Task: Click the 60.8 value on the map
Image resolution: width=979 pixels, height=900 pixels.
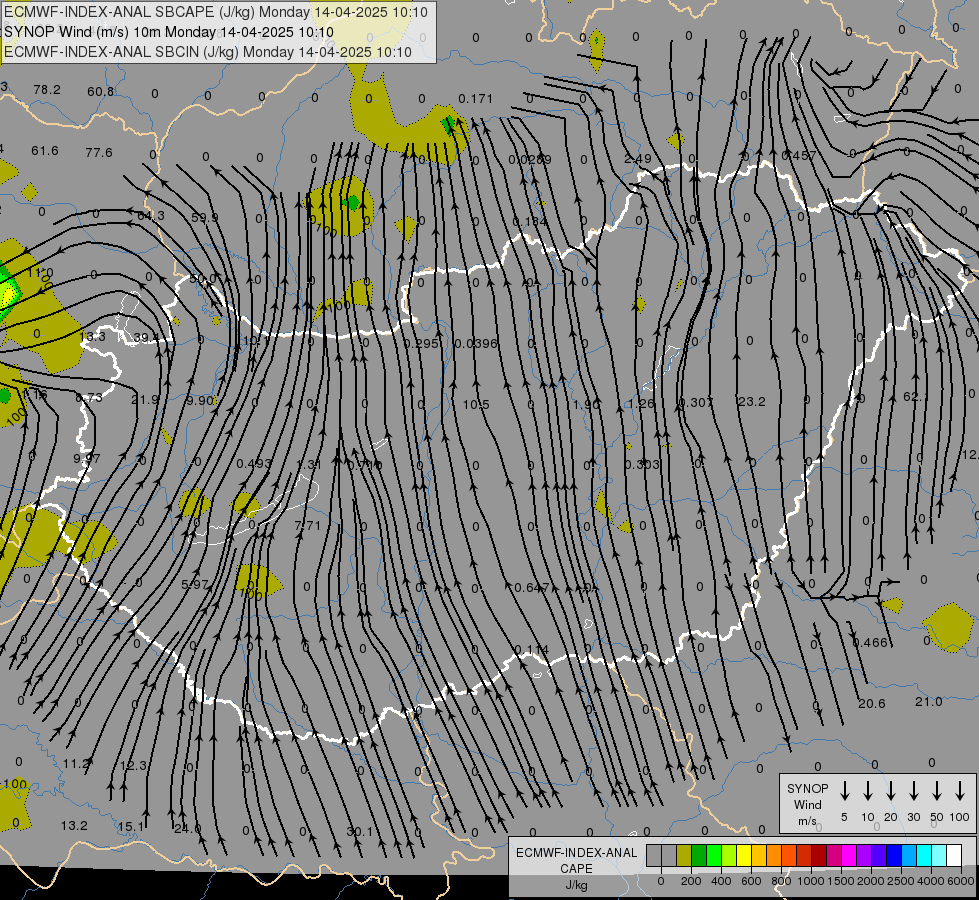Action: click(x=101, y=92)
